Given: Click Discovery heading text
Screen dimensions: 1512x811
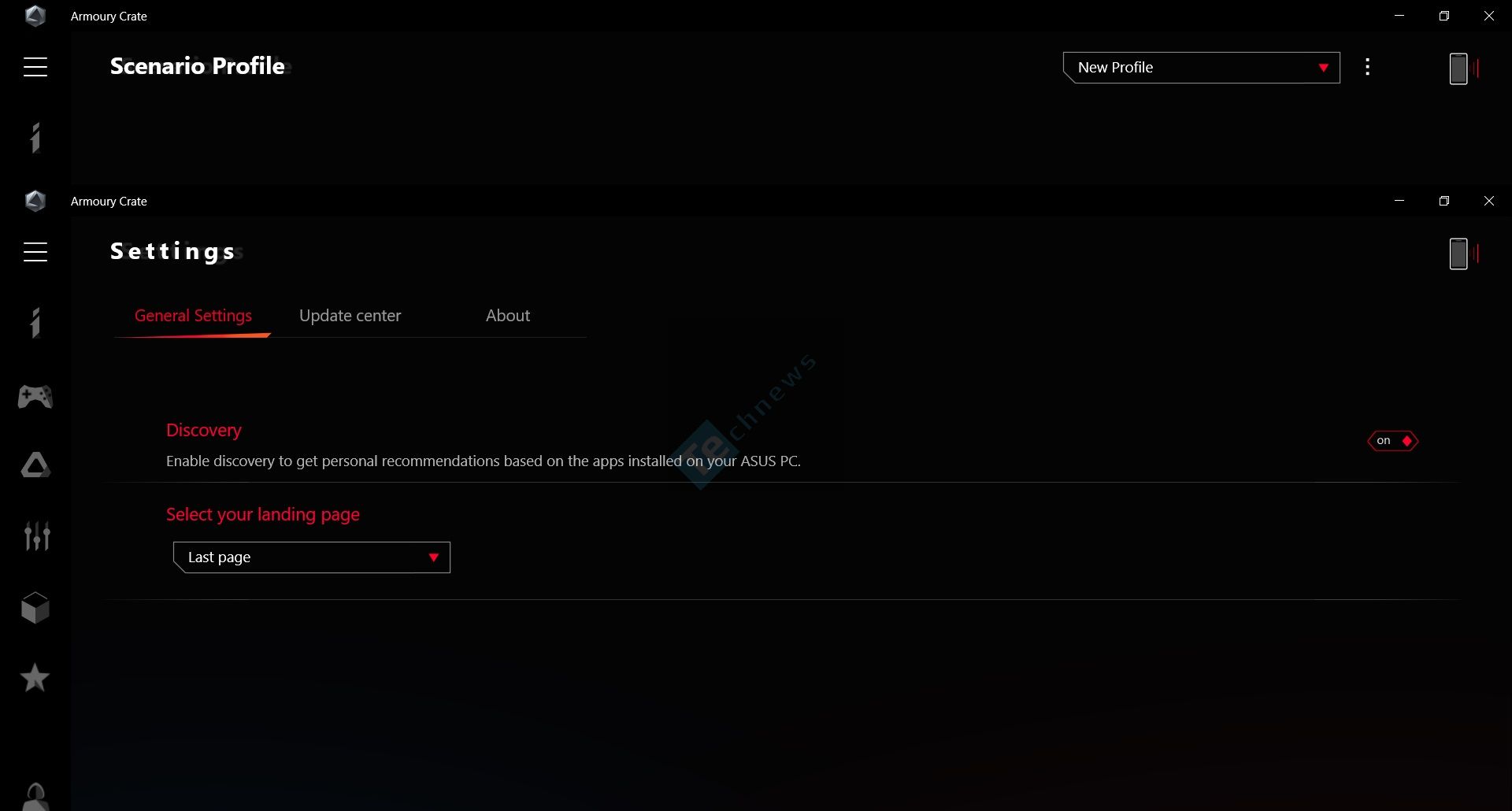Looking at the screenshot, I should (x=203, y=431).
